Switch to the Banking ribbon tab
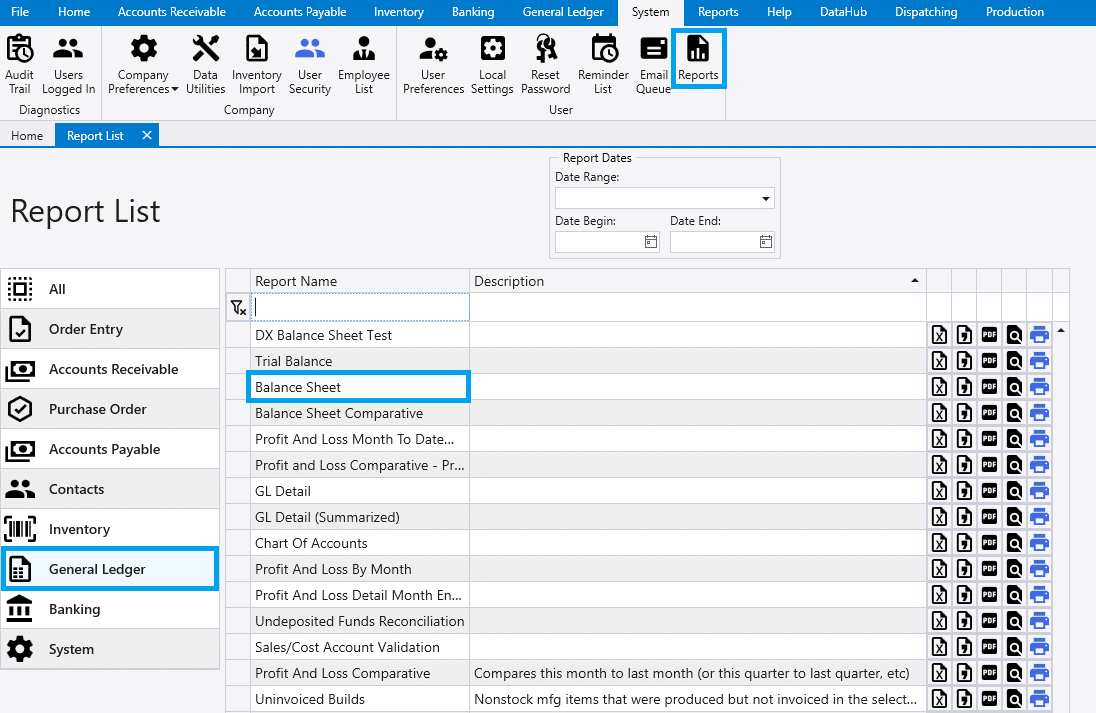 pos(473,12)
